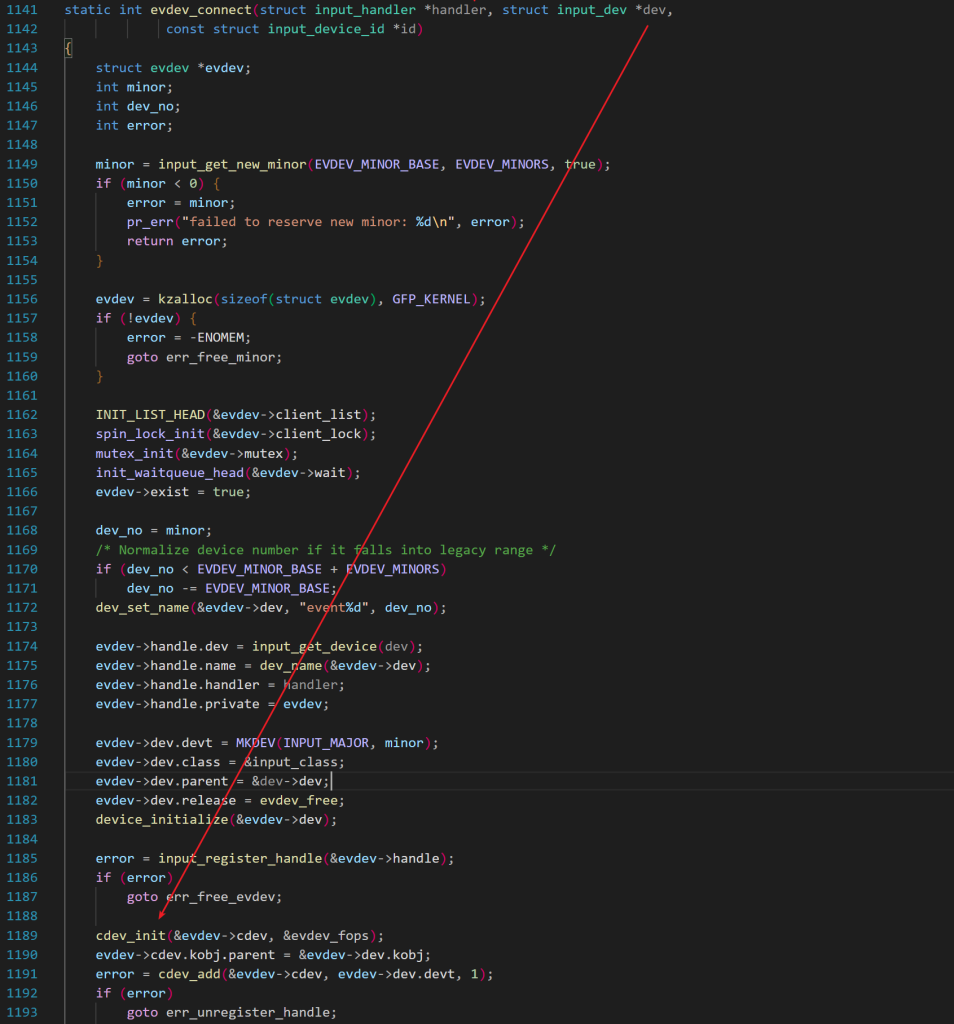Screen dimensions: 954x1024
Task: Select line number 1169 in the gutter
Action: (x=22, y=550)
